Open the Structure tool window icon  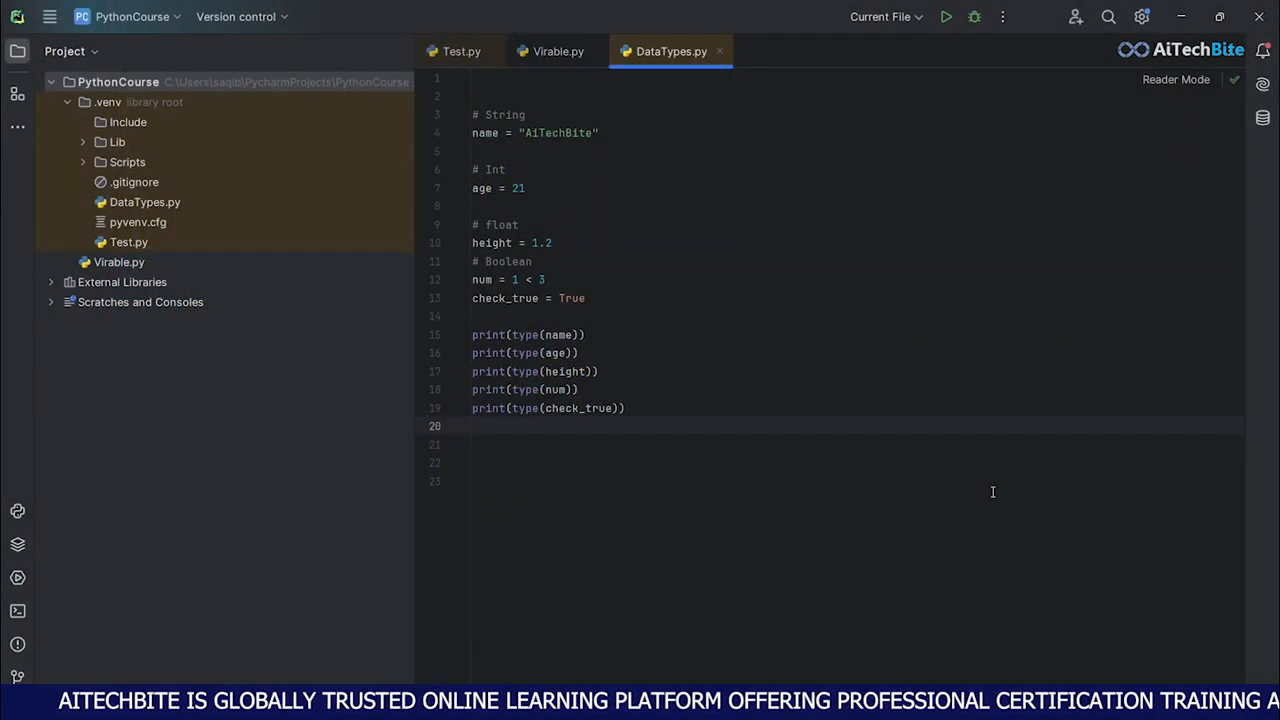(18, 94)
